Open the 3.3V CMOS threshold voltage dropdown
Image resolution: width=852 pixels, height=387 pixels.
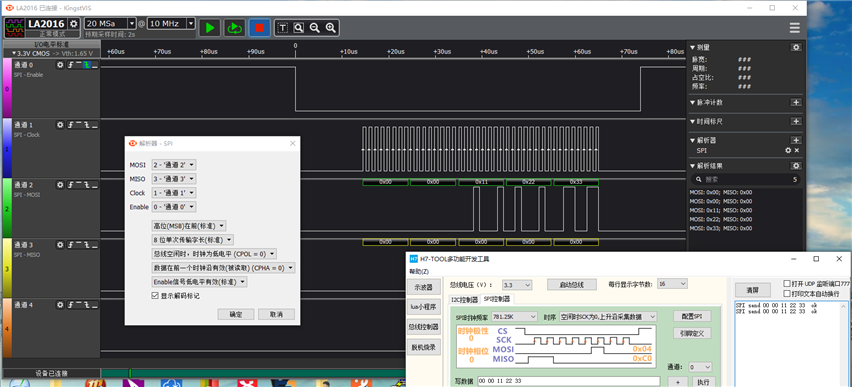(52, 54)
